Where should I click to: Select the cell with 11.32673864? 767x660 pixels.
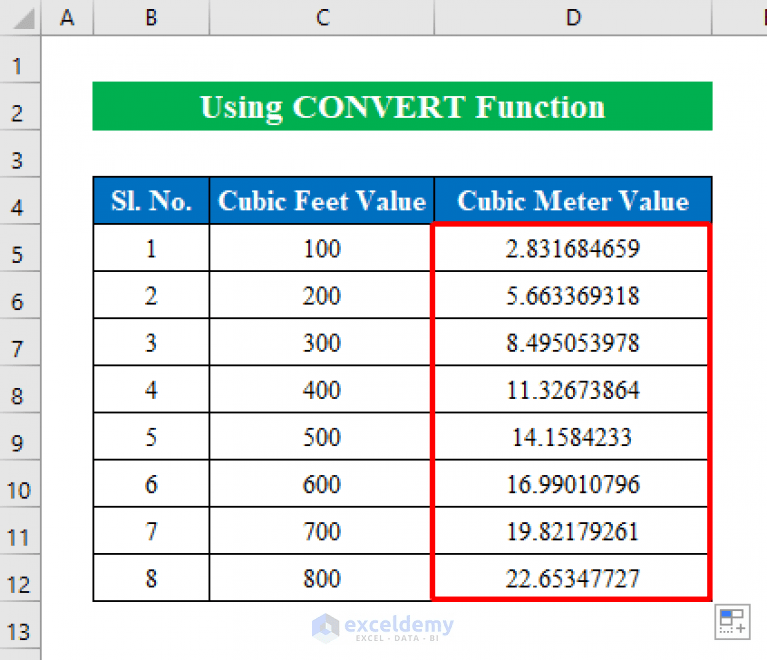tap(573, 389)
